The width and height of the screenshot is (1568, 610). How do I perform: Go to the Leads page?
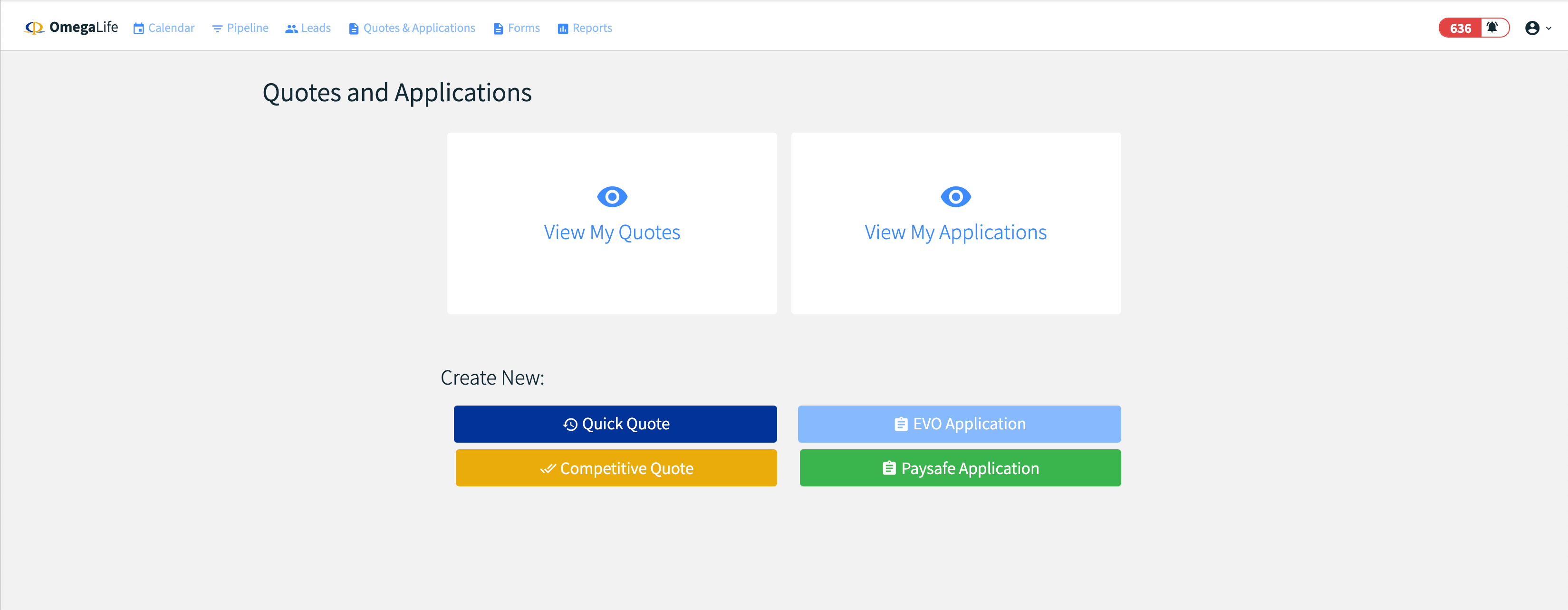(x=308, y=28)
